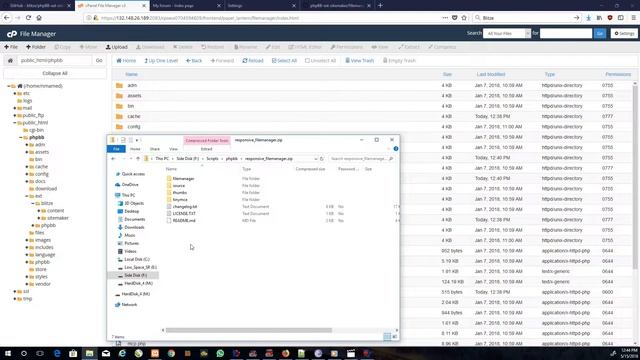Select the cgi-bin folder in tree
The width and height of the screenshot is (640, 360).
tap(36, 130)
